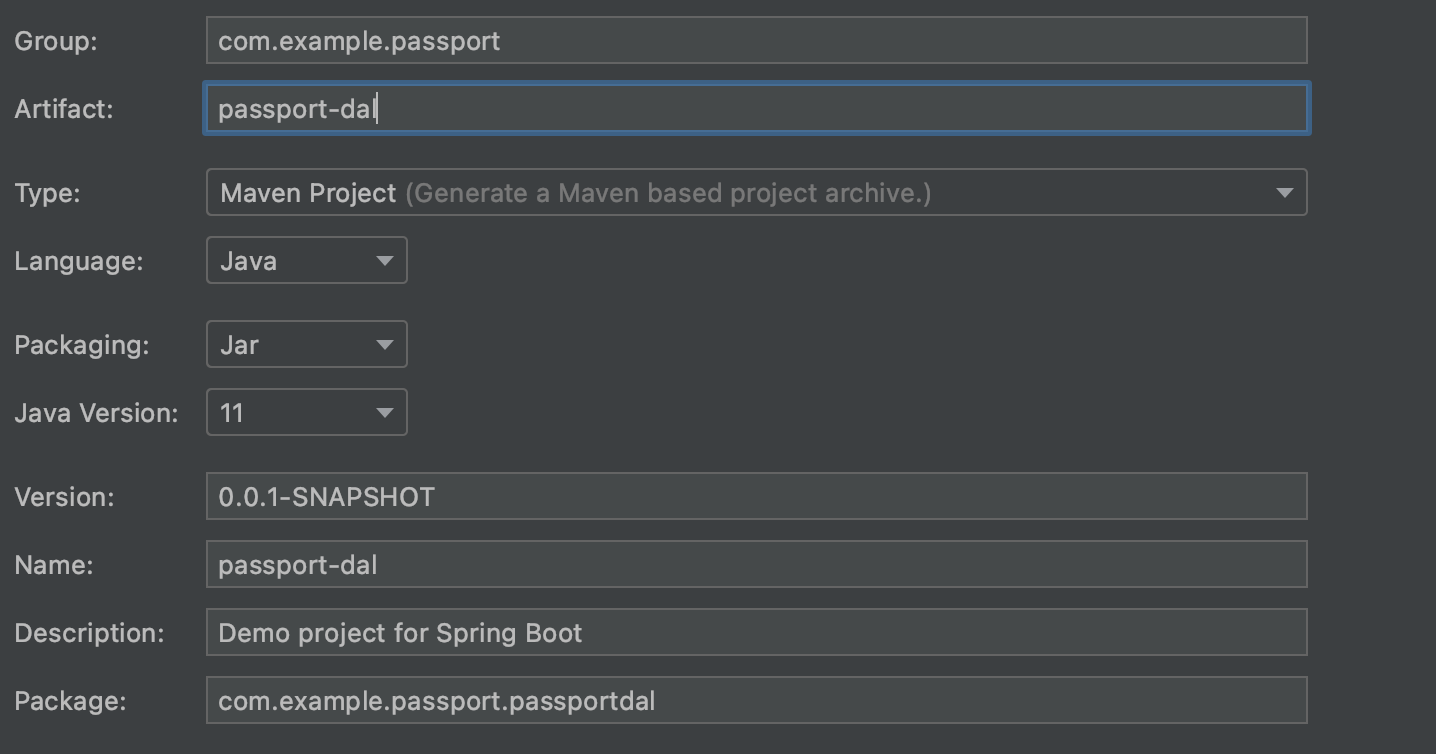Click the "Group:" label
Screen dimensions: 1436x754
[x=56, y=42]
